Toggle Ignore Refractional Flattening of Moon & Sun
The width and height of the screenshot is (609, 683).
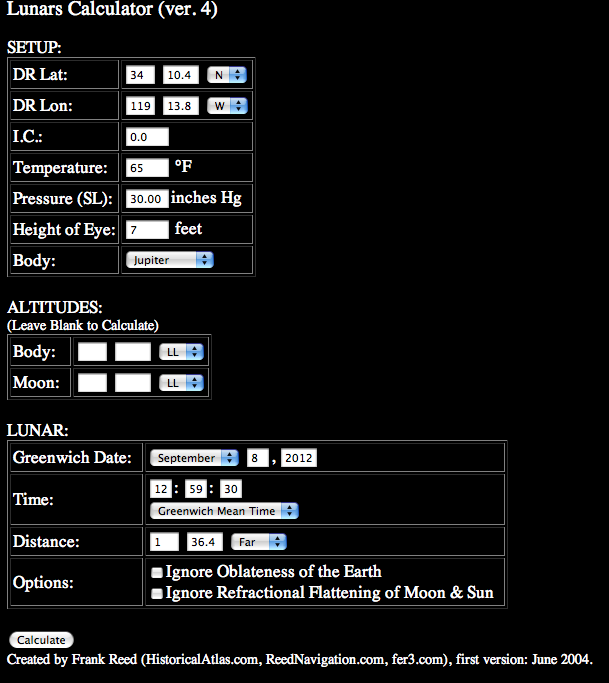pos(156,594)
